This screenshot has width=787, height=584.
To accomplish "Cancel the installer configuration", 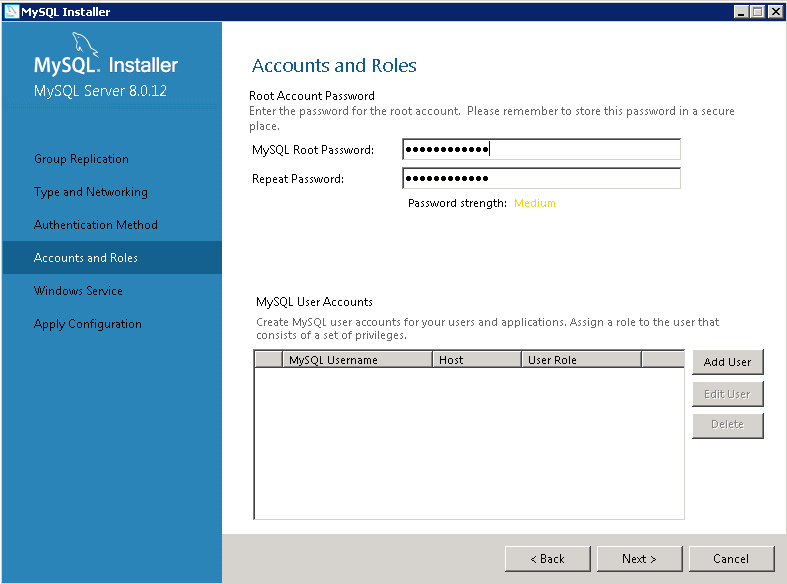I will pos(731,559).
